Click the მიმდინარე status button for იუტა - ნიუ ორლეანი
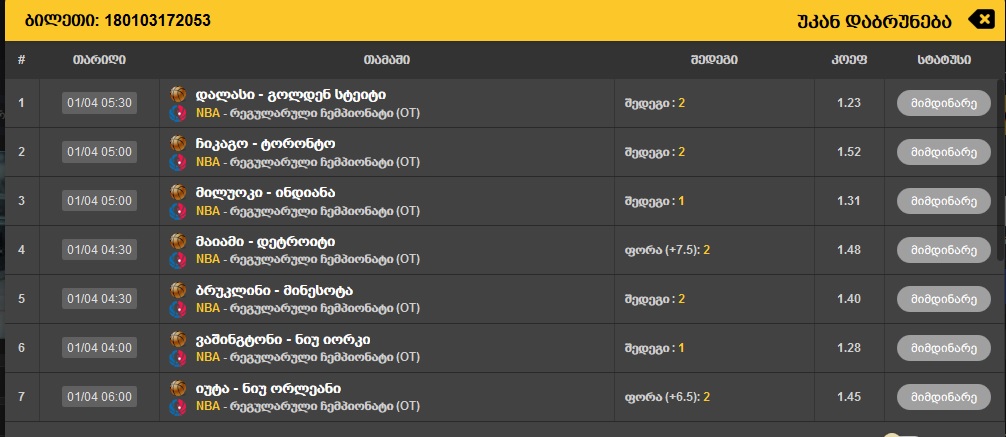The height and width of the screenshot is (437, 1006). click(x=937, y=397)
